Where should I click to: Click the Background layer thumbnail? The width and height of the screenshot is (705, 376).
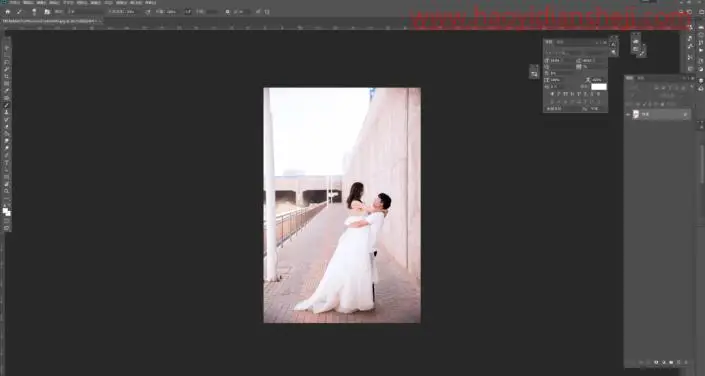click(x=636, y=115)
